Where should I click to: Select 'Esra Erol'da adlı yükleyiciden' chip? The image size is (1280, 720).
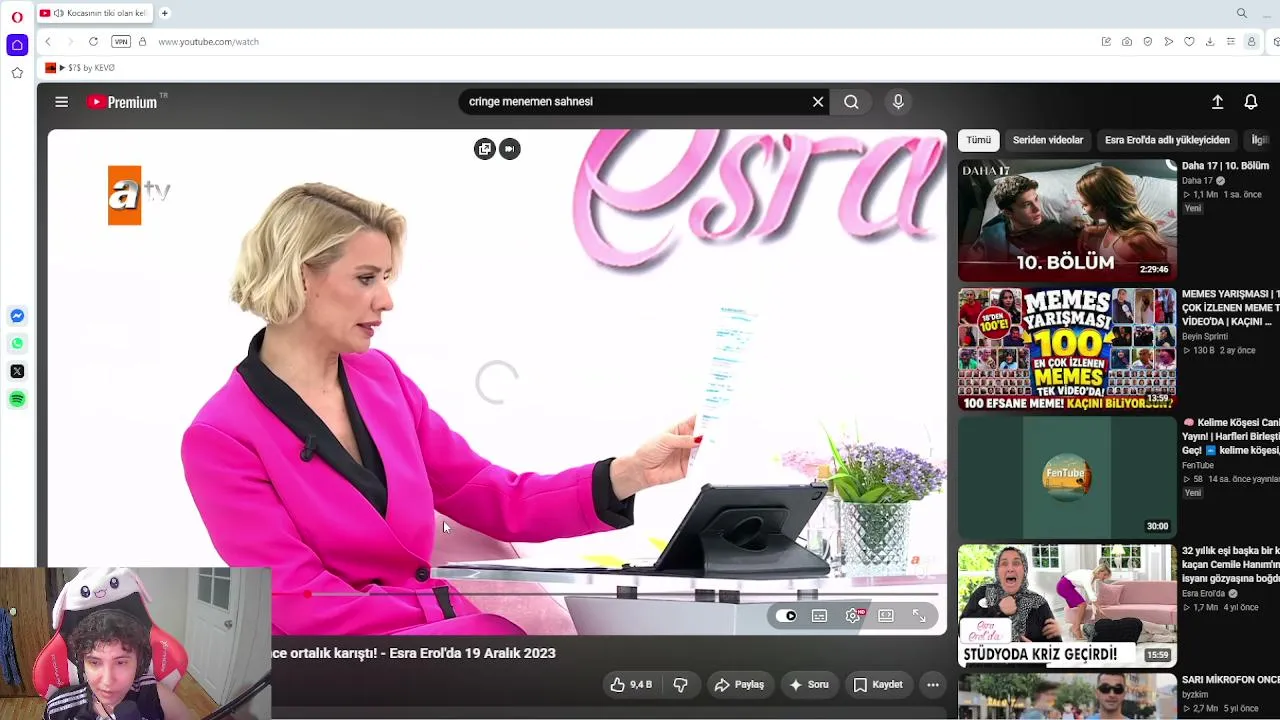[1167, 140]
